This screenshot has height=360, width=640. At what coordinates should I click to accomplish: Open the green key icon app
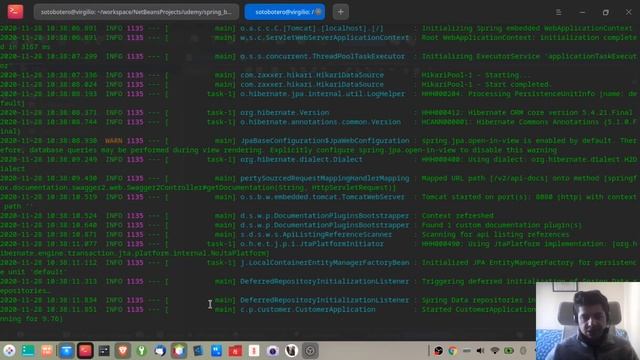click(x=141, y=351)
